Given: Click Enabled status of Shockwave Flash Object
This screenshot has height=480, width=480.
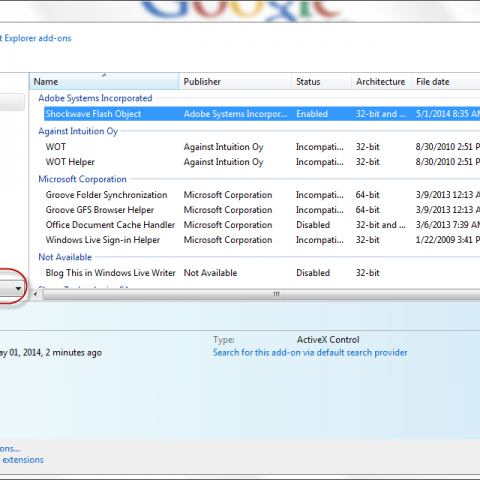Looking at the screenshot, I should (x=312, y=114).
